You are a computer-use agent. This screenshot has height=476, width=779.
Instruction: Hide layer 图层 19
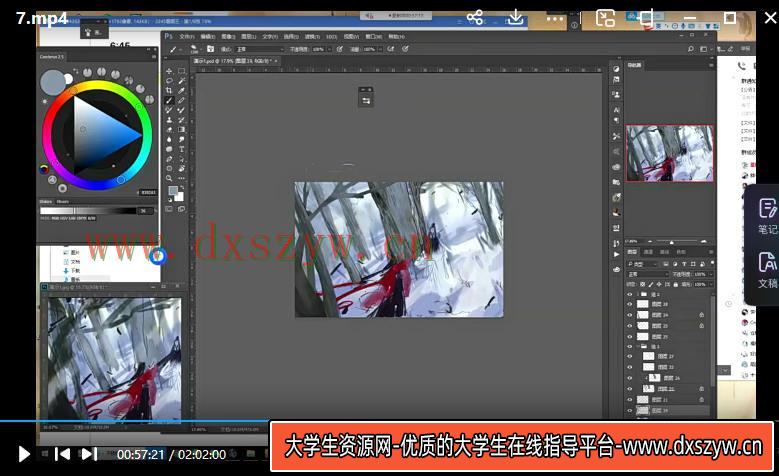[630, 411]
